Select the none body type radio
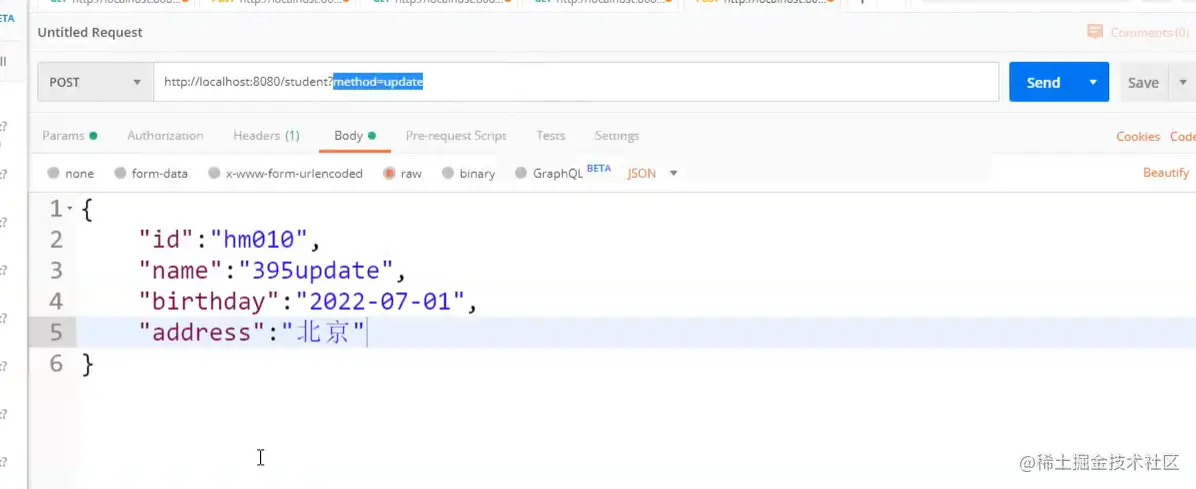 coord(53,173)
